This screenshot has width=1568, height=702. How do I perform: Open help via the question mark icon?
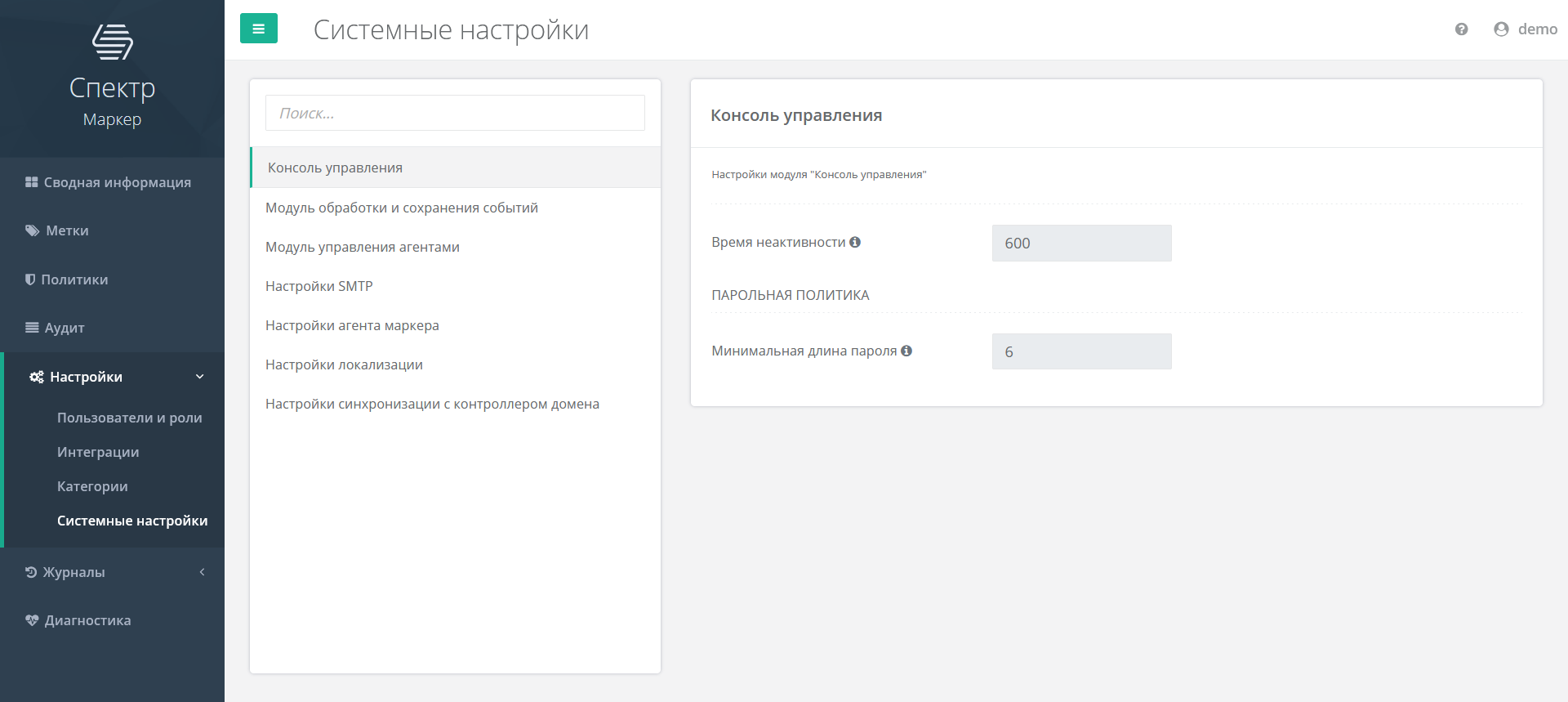(1461, 29)
